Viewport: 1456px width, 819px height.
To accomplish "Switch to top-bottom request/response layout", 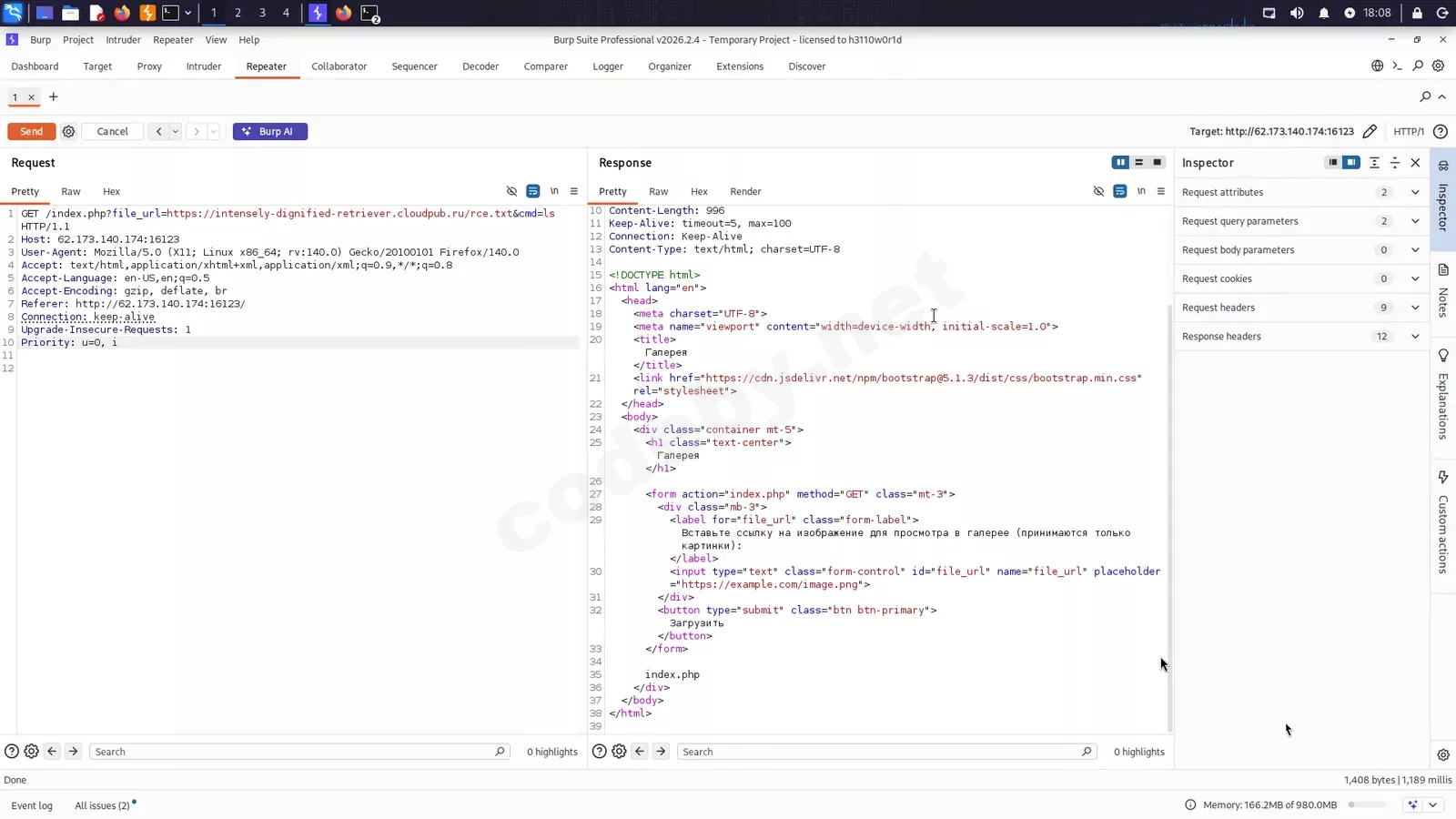I will (1138, 162).
